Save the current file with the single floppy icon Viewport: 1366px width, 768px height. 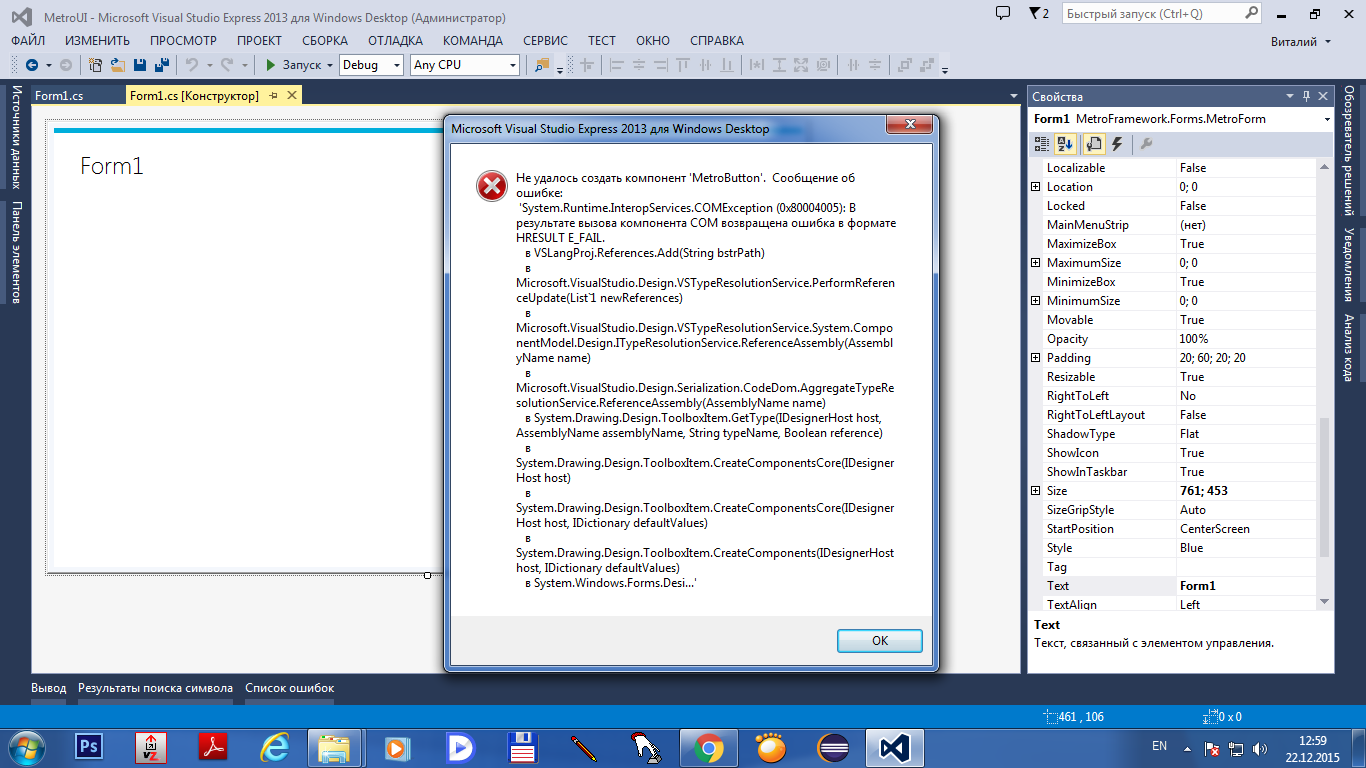(139, 65)
